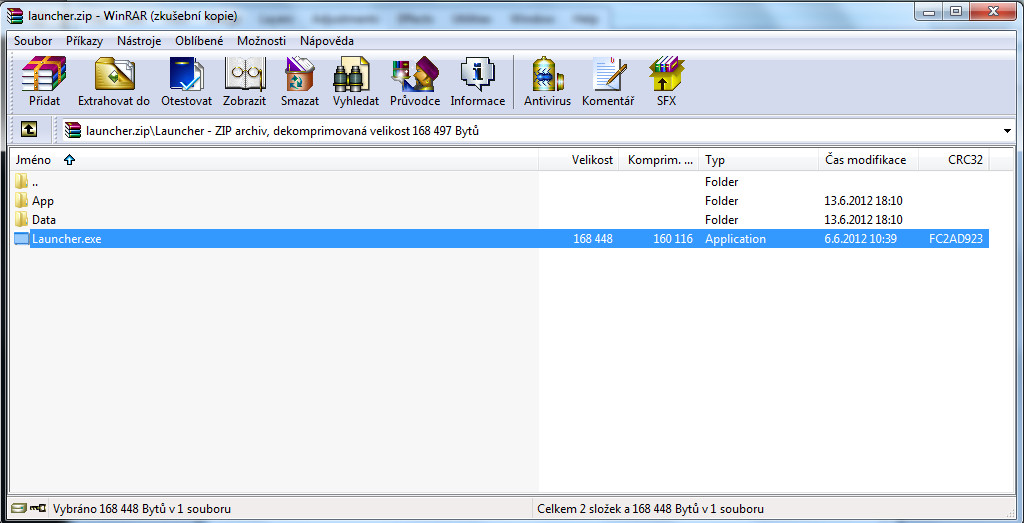The width and height of the screenshot is (1024, 523).
Task: Click the Přidat (Add) toolbar icon
Action: point(44,74)
